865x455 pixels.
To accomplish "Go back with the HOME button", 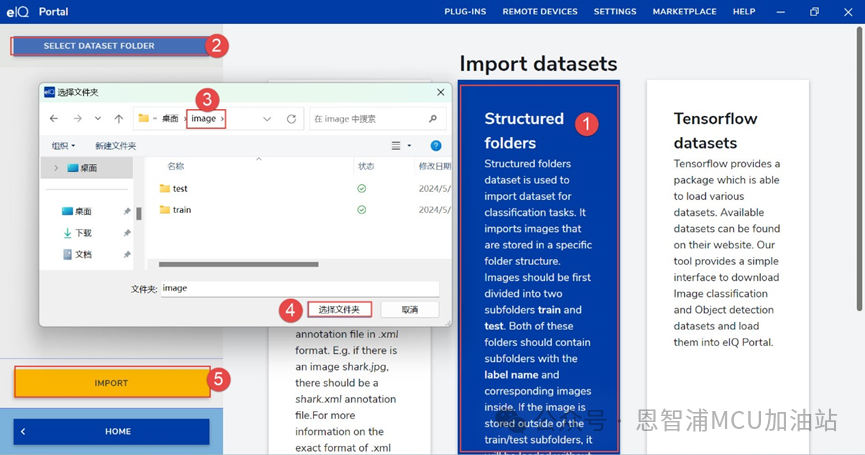I will click(111, 431).
